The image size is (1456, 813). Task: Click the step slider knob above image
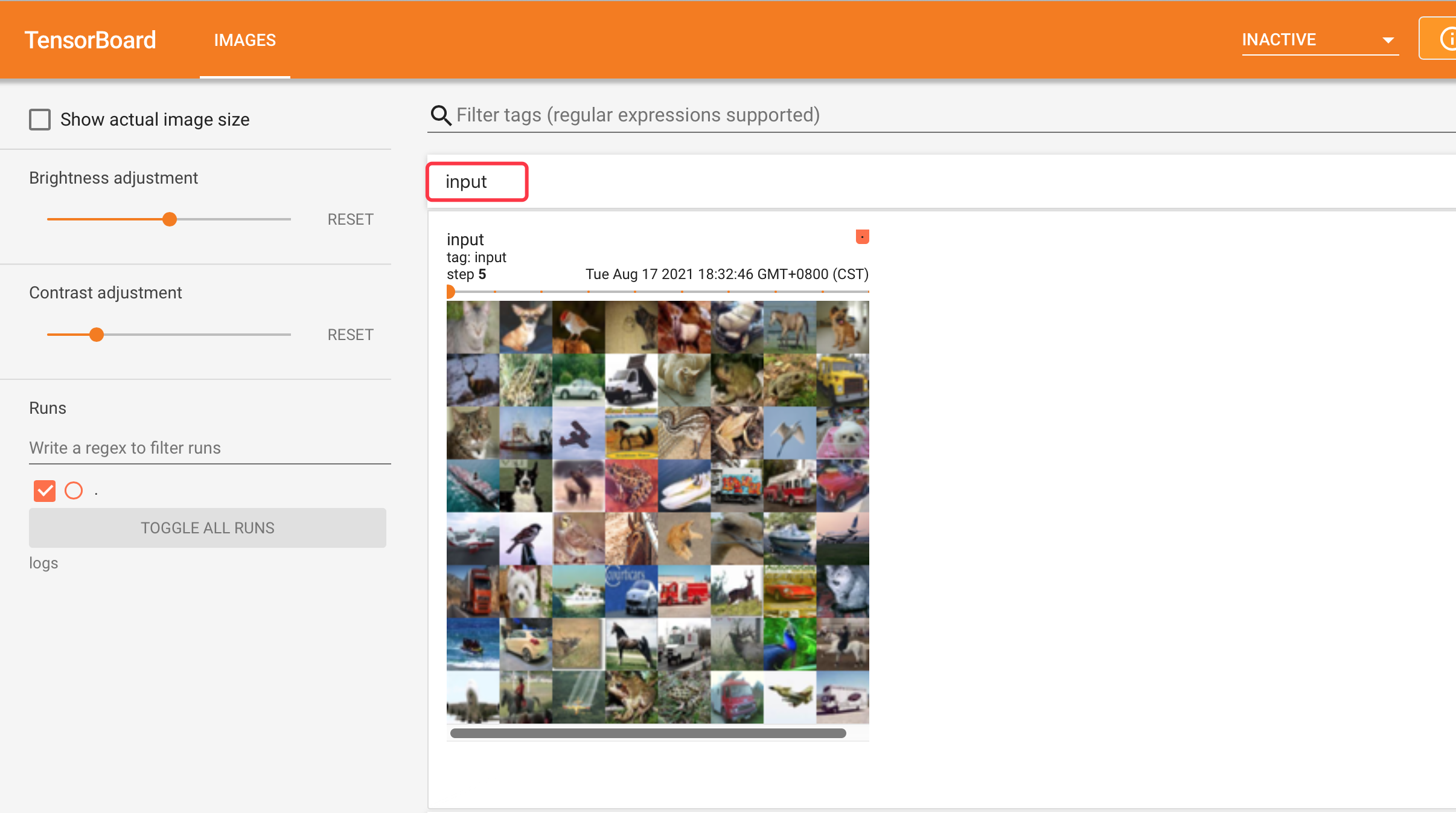point(450,292)
